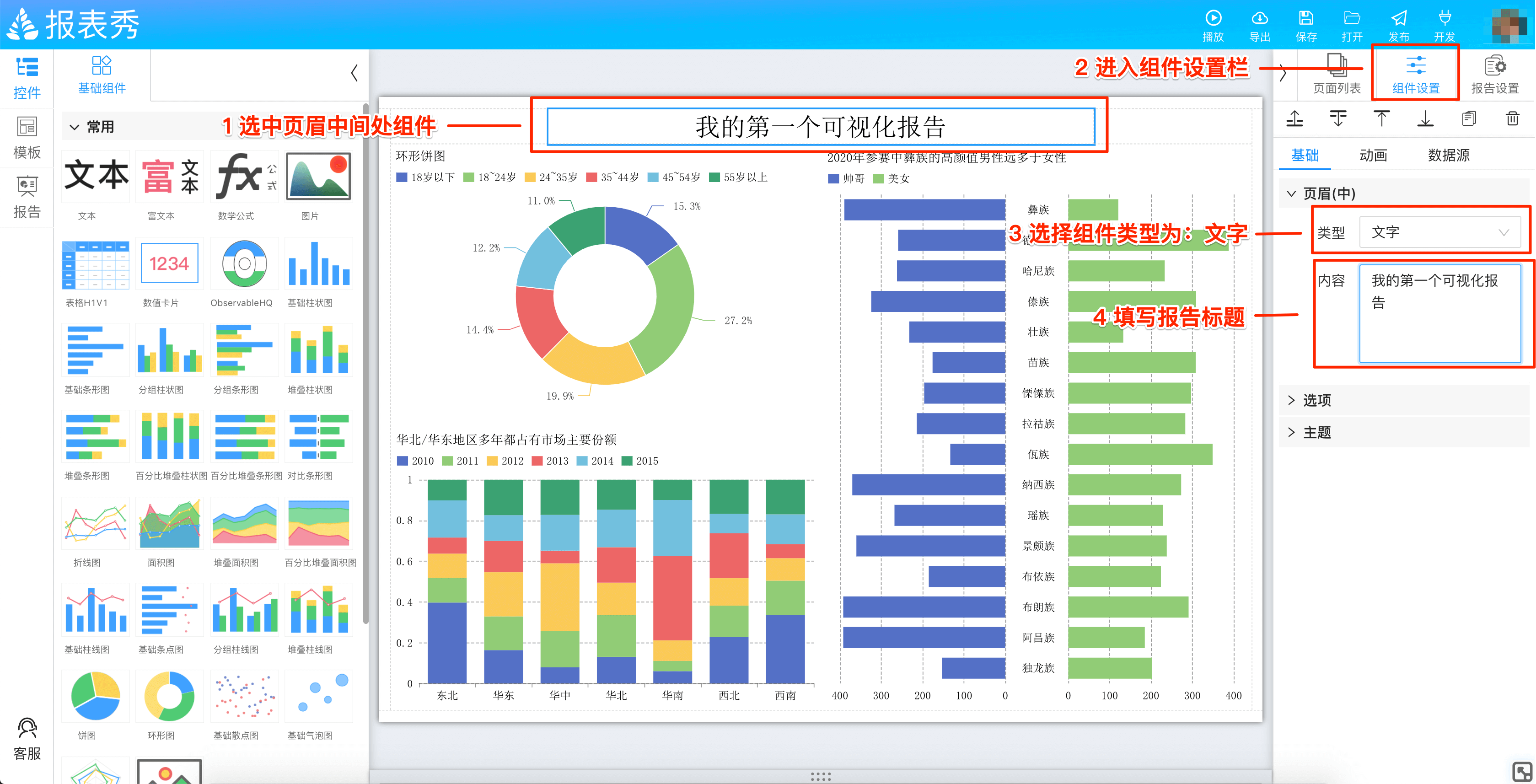Viewport: 1536px width, 784px height.
Task: Click the 内容 text input field
Action: pos(1440,313)
